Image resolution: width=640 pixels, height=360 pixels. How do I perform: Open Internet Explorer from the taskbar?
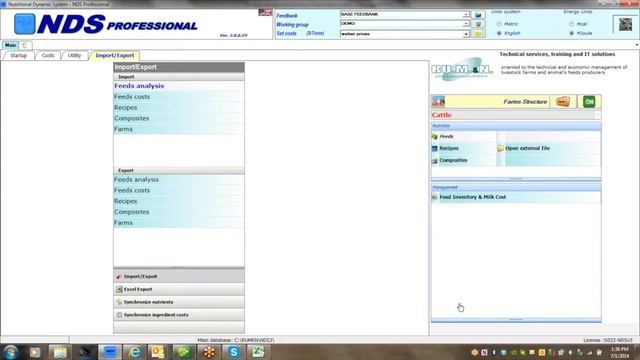134,352
